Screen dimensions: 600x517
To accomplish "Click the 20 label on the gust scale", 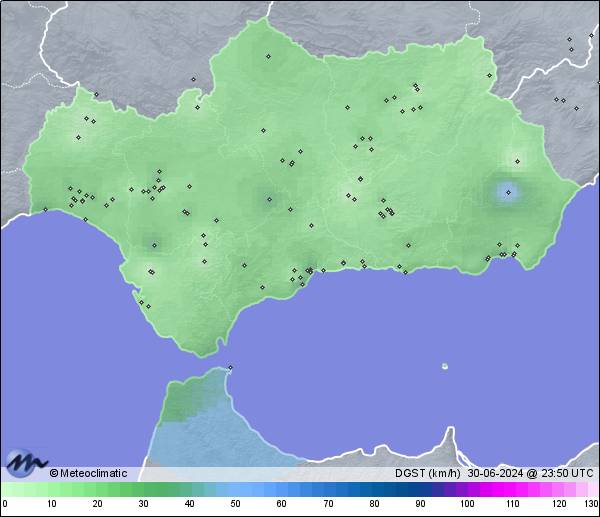I will tap(98, 504).
